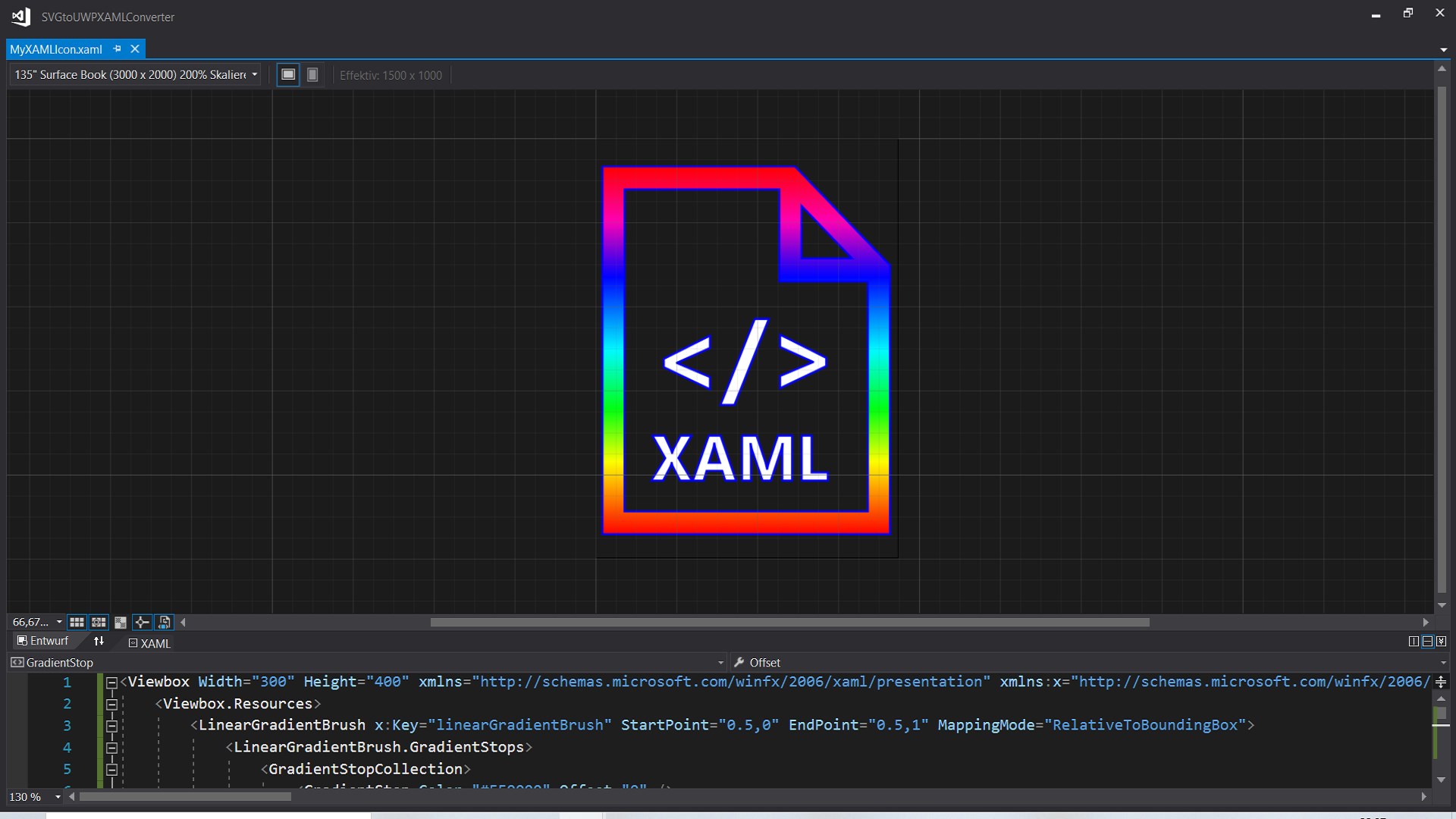
Task: Click the swap panes arrows between Entwurf and XAML
Action: tap(99, 641)
